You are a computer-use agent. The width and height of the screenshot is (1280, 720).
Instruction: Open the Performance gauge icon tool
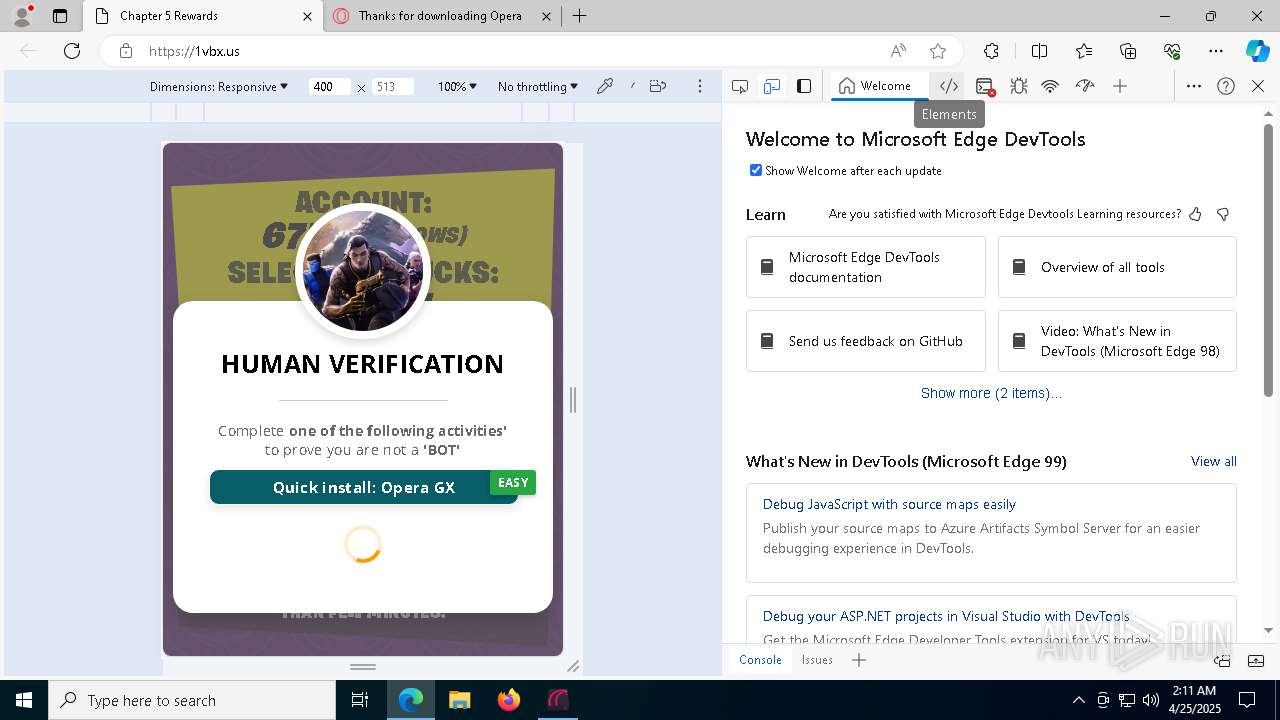click(x=1085, y=86)
